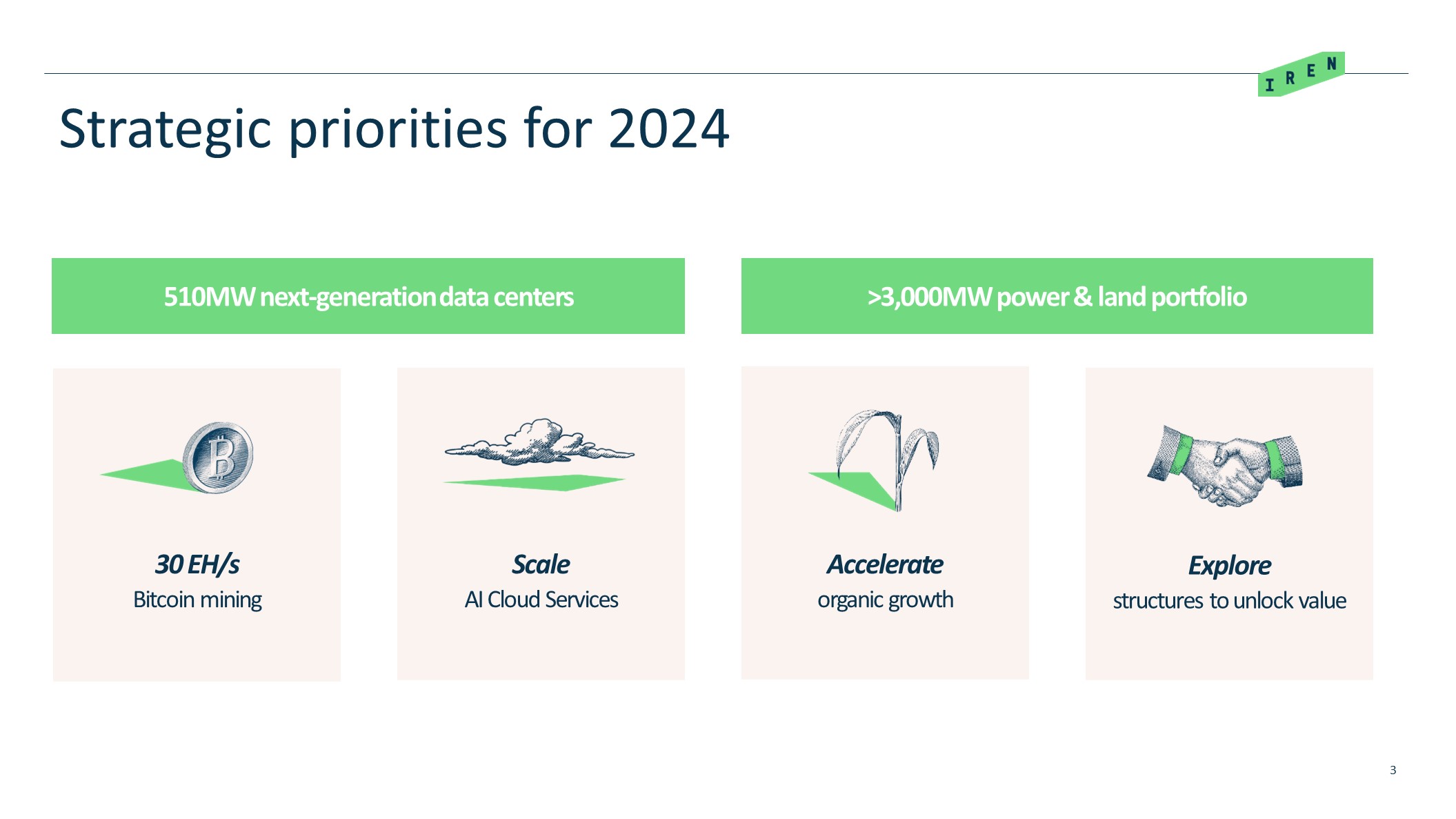1456x819 pixels.
Task: Click the plant stalk illustration
Action: pyautogui.click(x=897, y=455)
